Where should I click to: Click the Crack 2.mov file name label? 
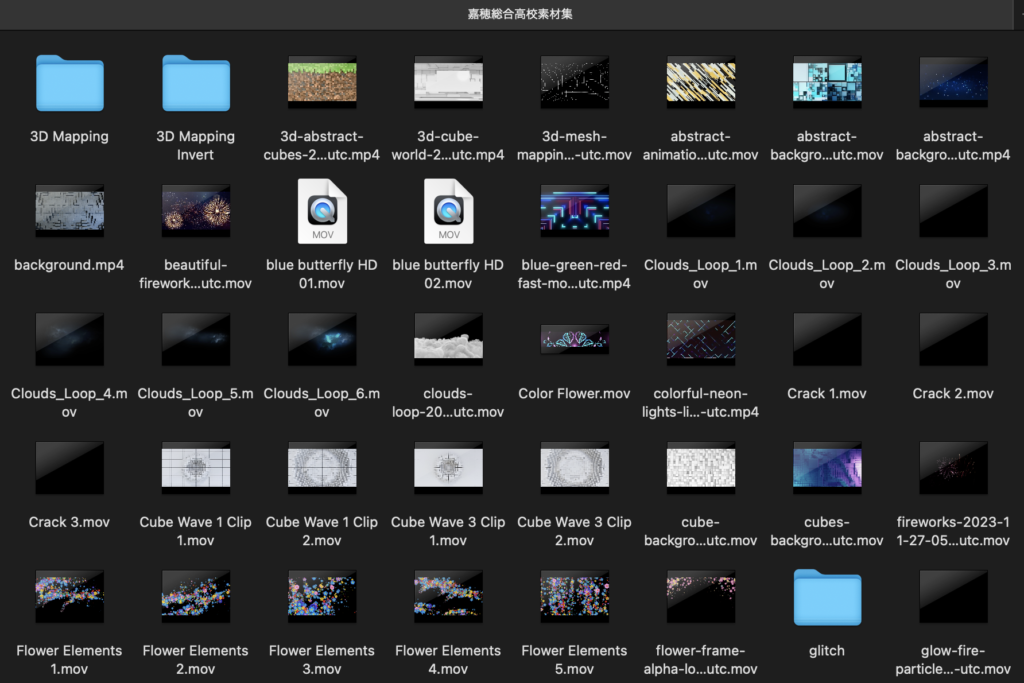pos(952,393)
